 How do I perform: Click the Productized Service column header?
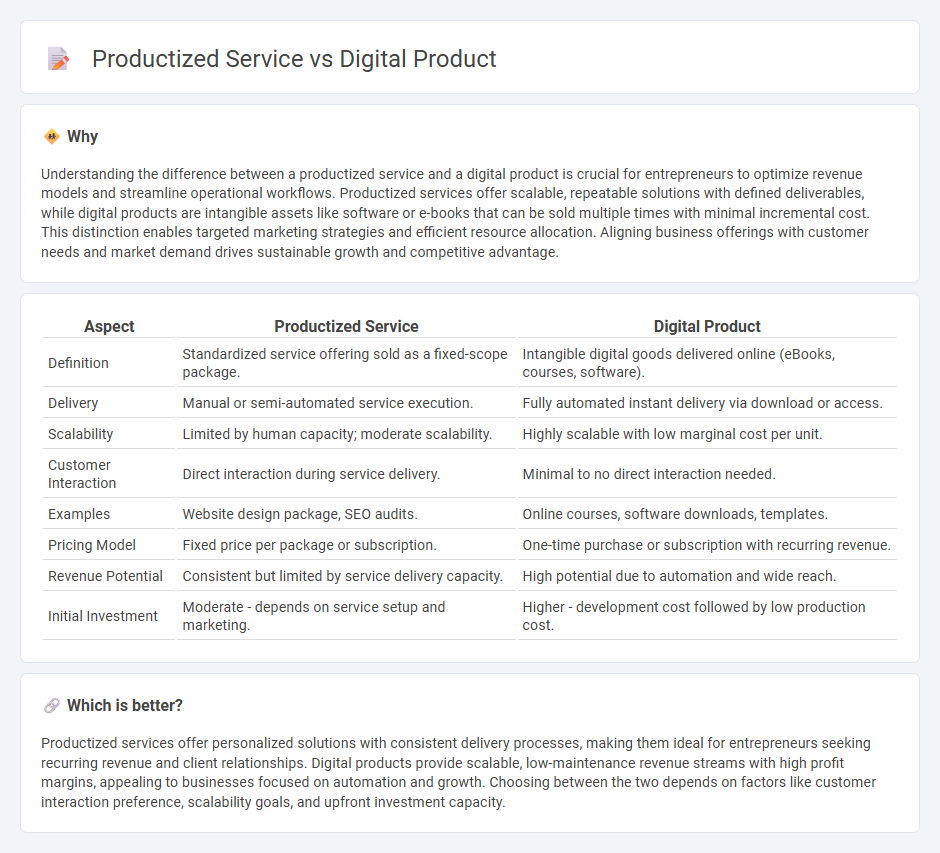(346, 326)
